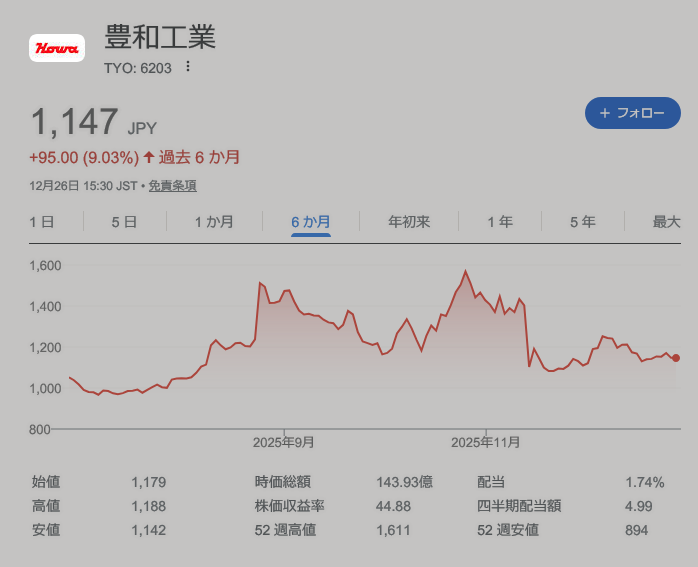Show the 最大 maximum range
Screen dimensions: 698x567
[x=666, y=222]
